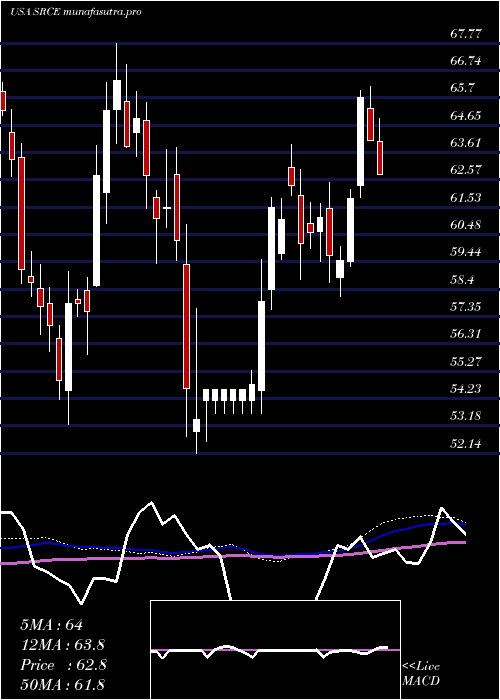Click the 57.35 price axis label
Screen dimensions: 500x700
(466, 307)
